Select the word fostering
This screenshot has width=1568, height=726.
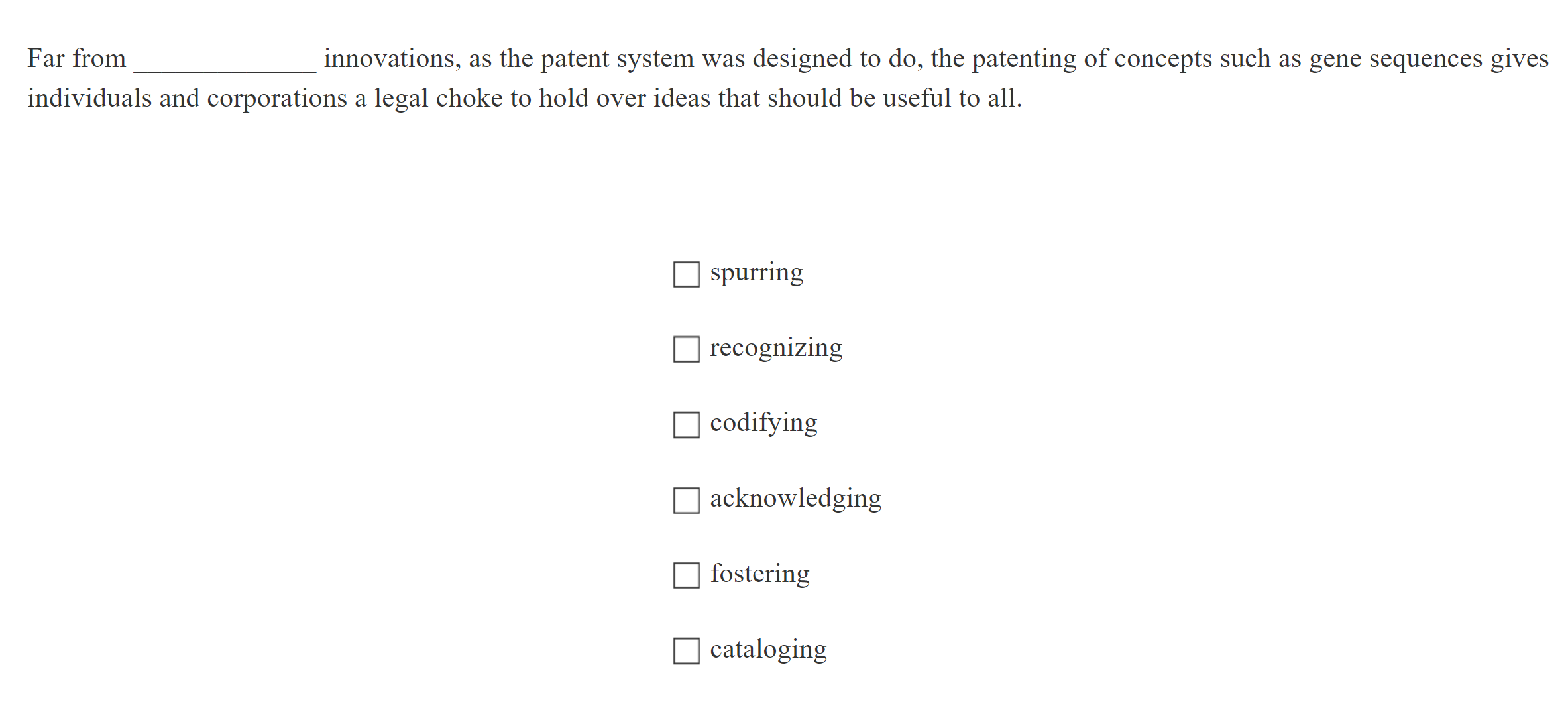click(759, 574)
